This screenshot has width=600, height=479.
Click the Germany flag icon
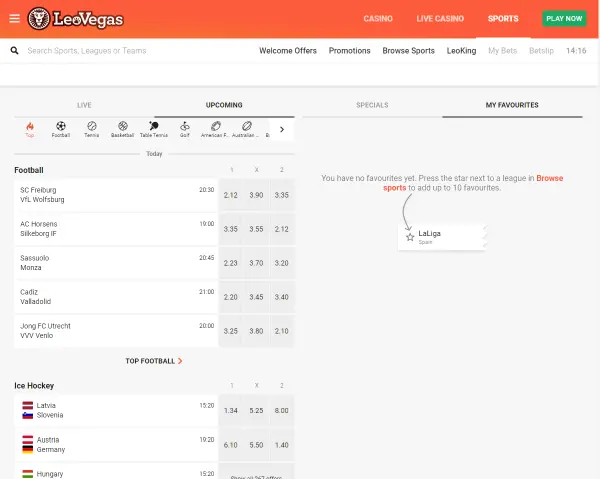point(28,450)
